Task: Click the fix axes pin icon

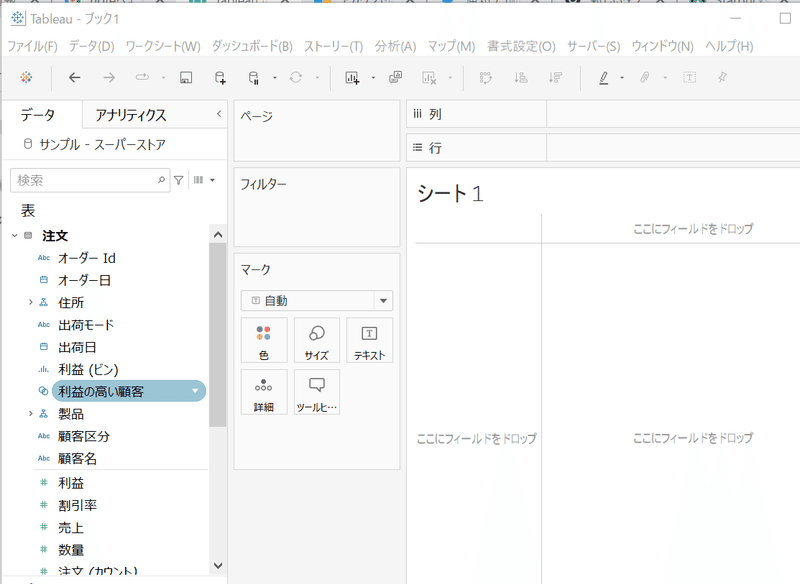Action: [x=722, y=78]
